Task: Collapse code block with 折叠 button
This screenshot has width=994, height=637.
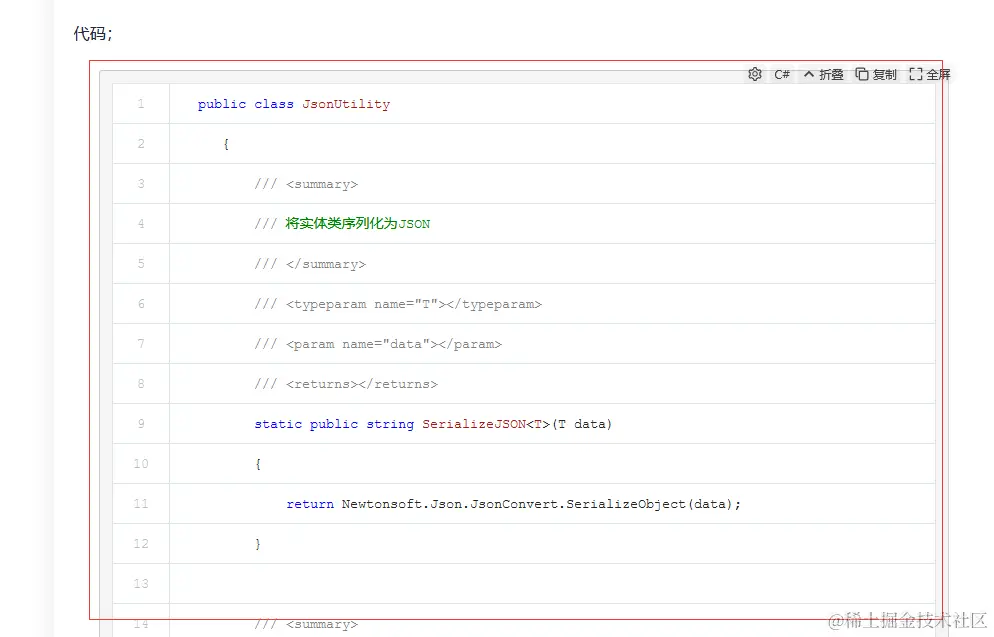Action: pyautogui.click(x=823, y=75)
